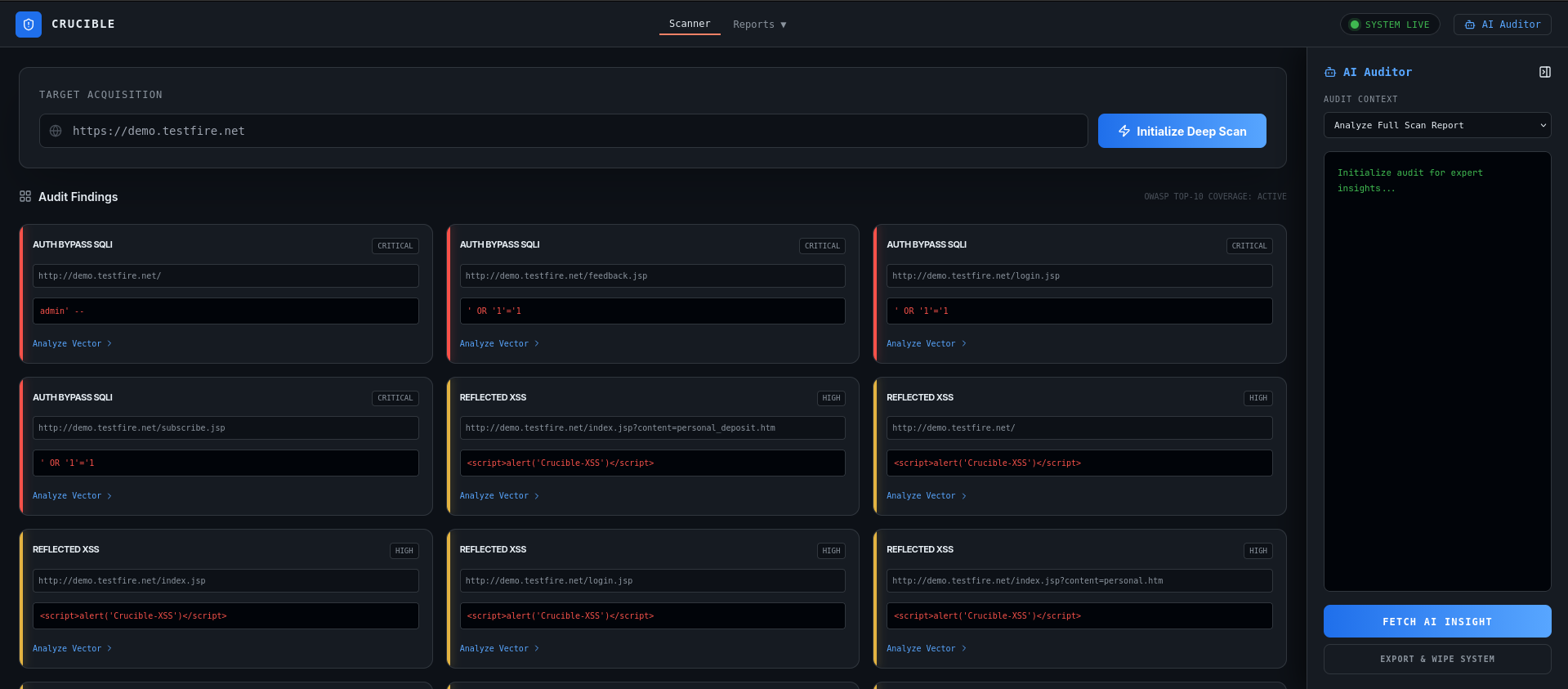Click the admin' -- payload text
This screenshot has width=1568, height=689.
pos(62,311)
